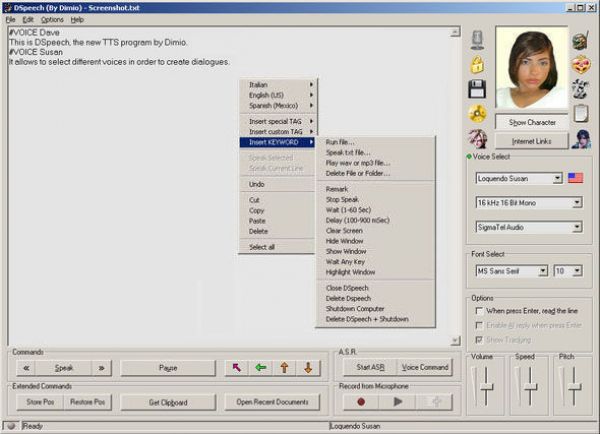Enable 'When press Enter, read the line'

479,311
